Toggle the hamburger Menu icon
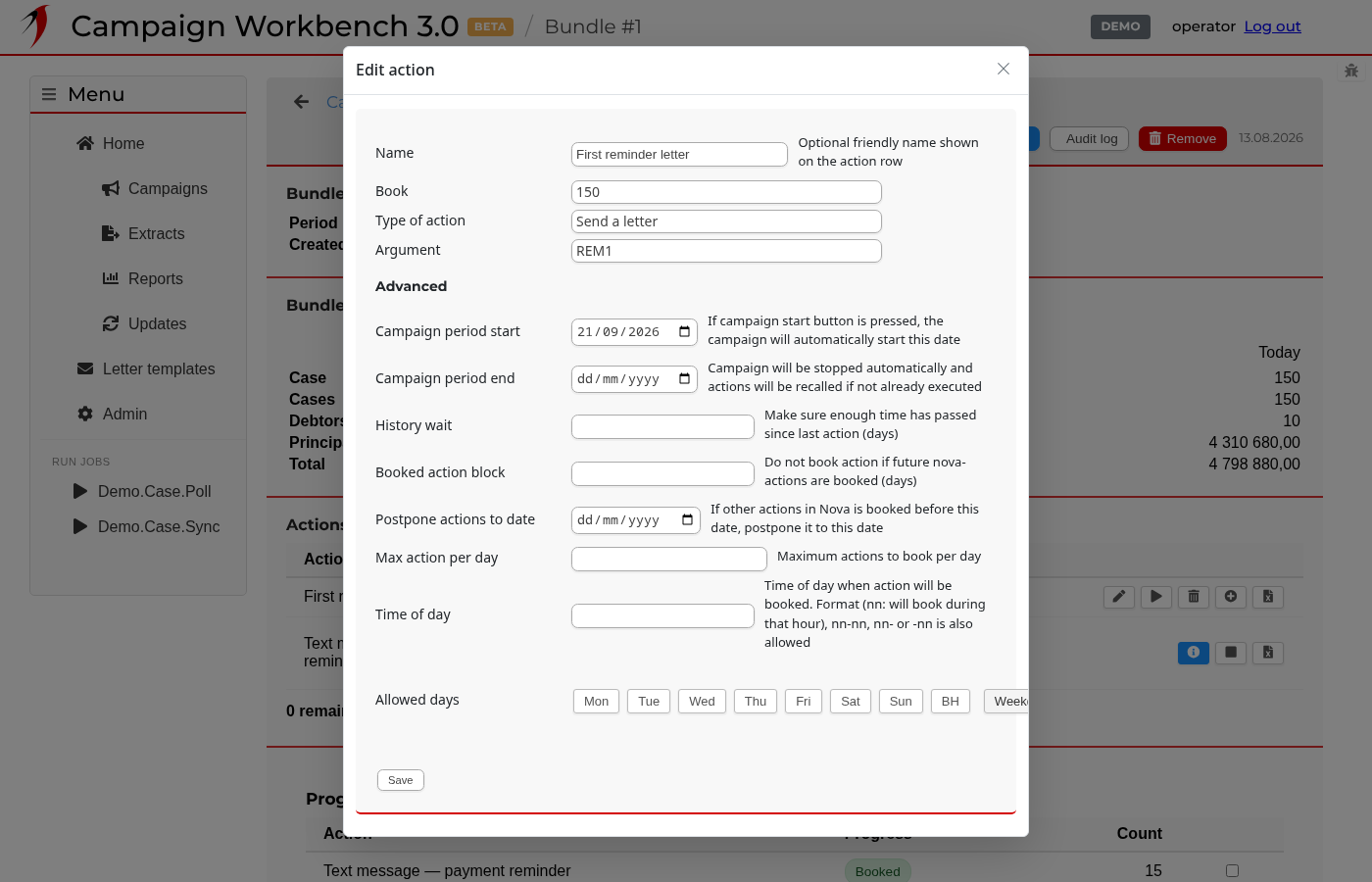The height and width of the screenshot is (882, 1372). (49, 94)
